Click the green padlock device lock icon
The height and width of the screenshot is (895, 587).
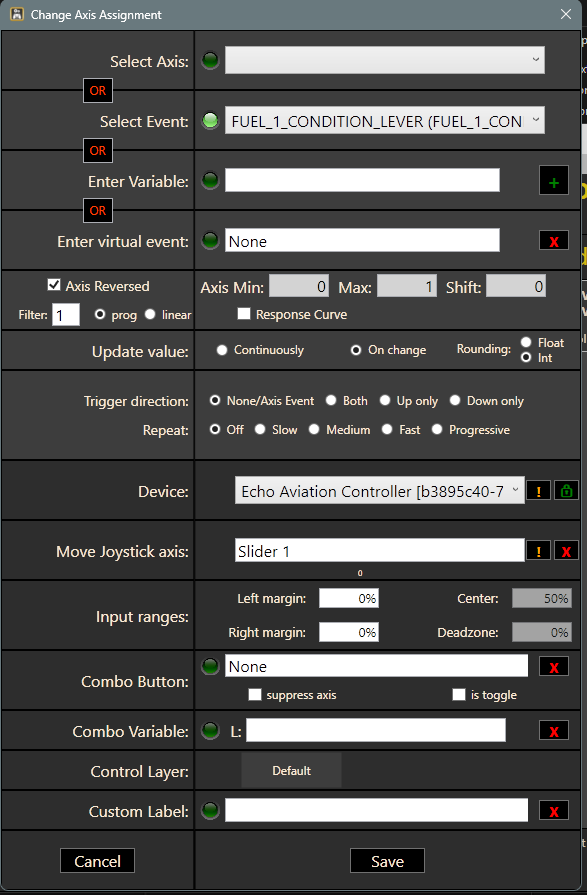click(566, 491)
